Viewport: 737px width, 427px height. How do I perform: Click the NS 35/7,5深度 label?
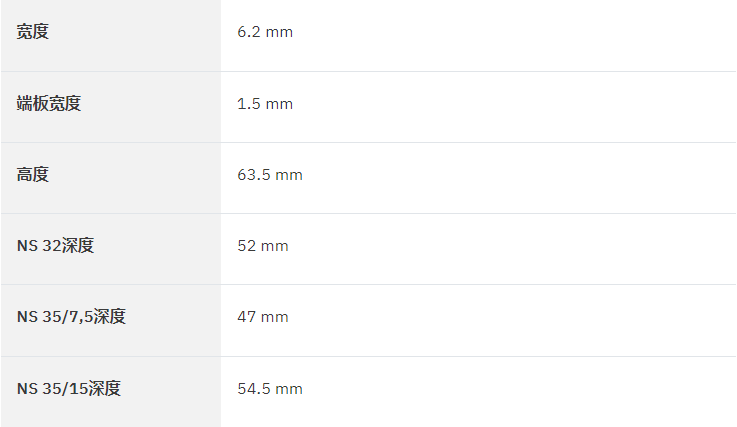pyautogui.click(x=71, y=316)
